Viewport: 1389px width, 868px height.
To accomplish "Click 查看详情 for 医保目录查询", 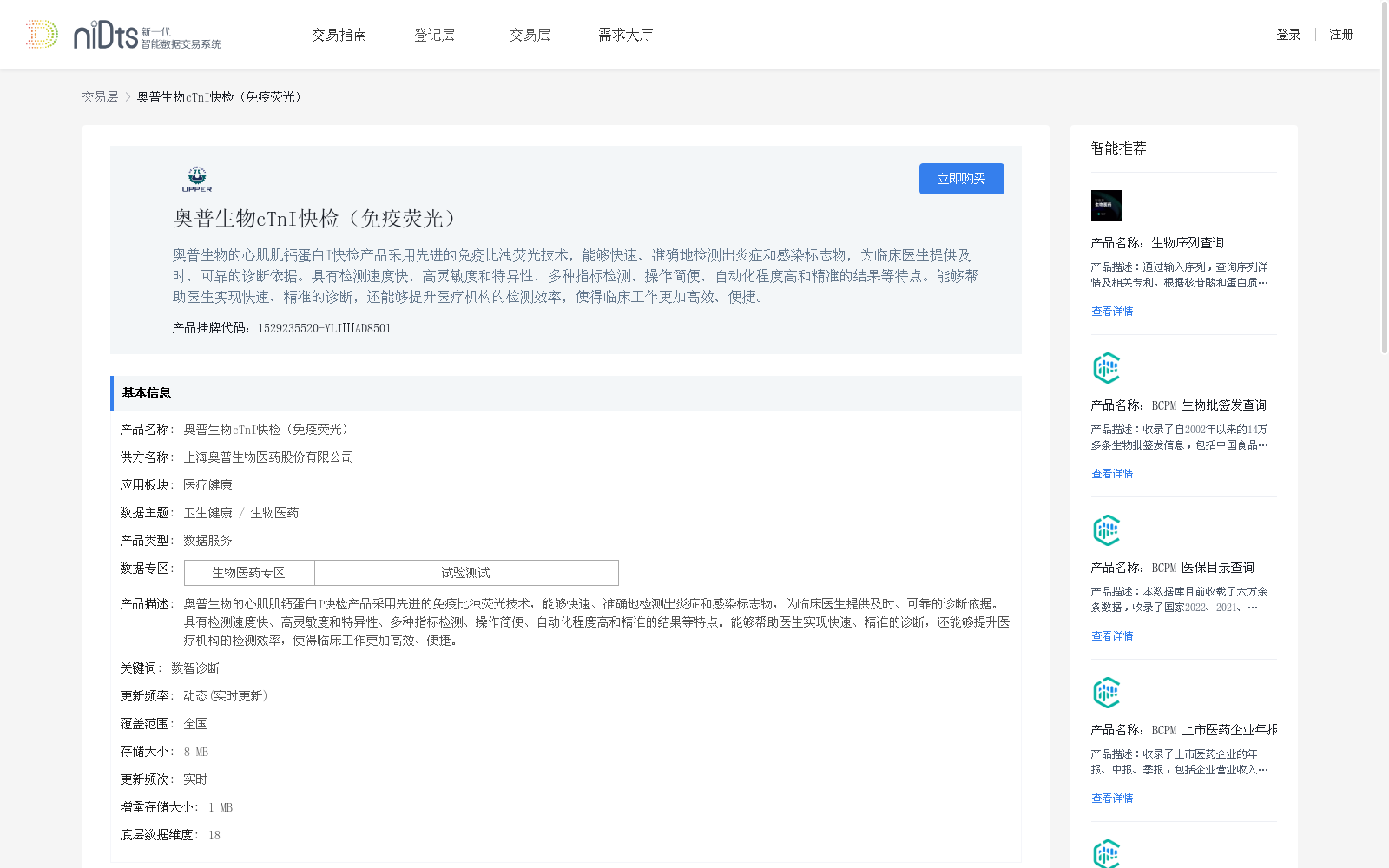I will [1112, 636].
